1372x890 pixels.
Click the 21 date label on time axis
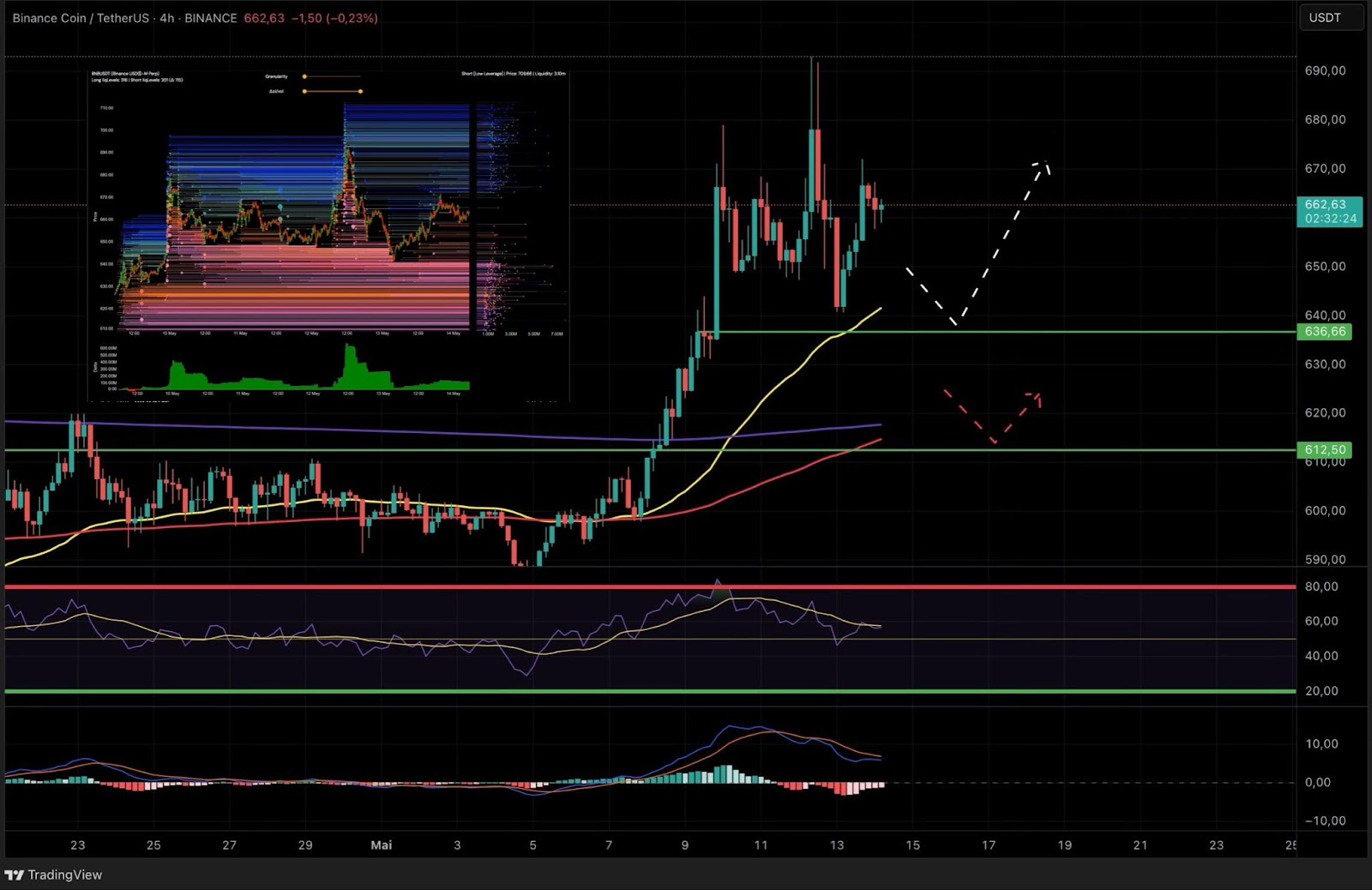[x=1140, y=845]
